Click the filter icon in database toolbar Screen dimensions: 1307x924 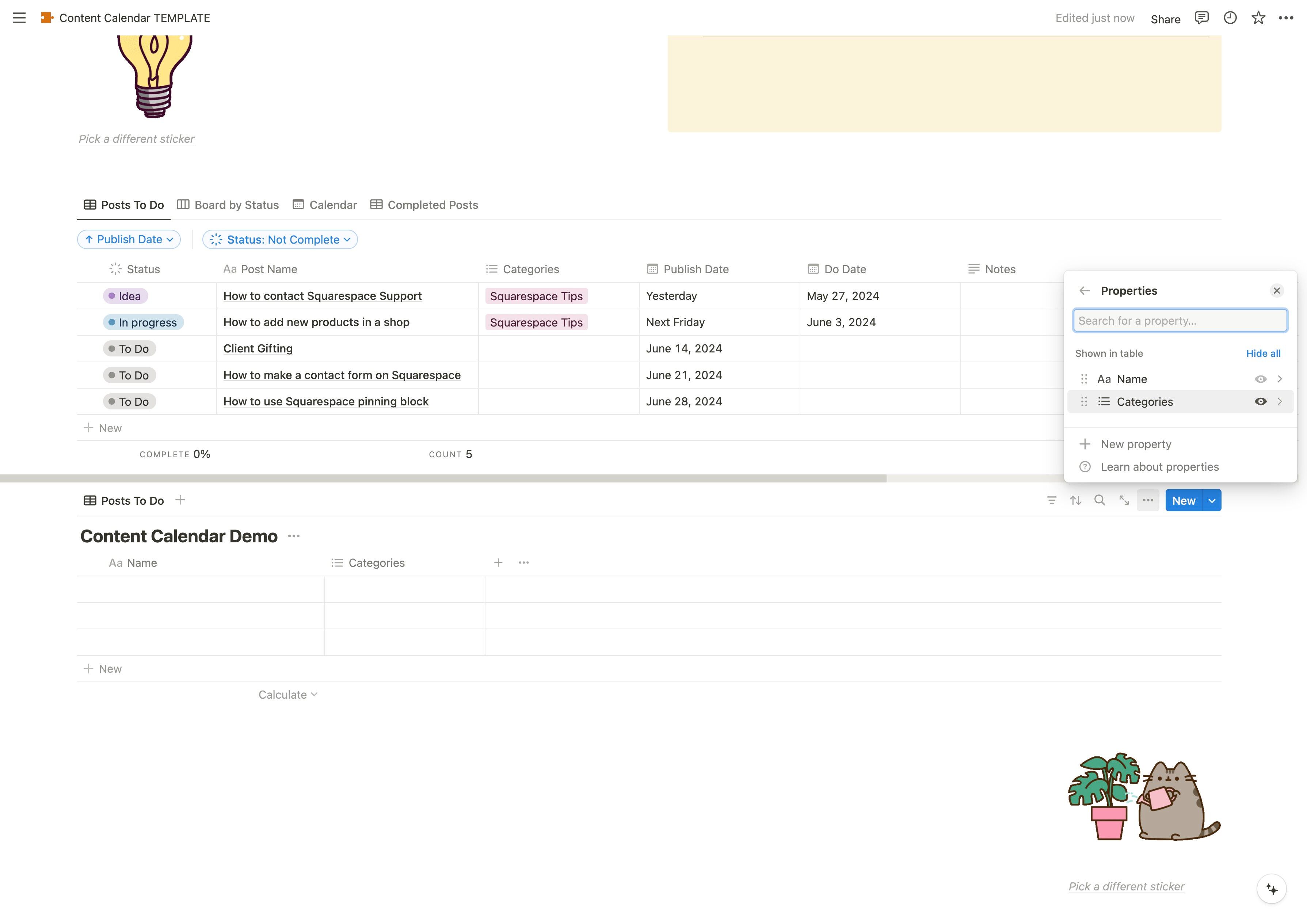(1051, 500)
